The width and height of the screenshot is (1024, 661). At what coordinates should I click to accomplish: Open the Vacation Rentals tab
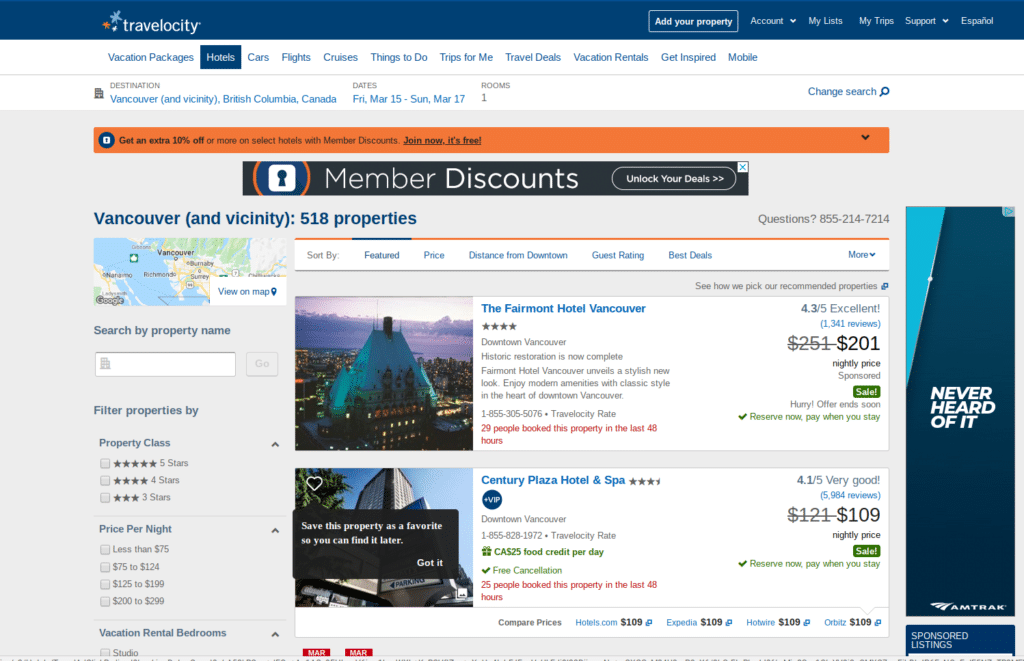(x=611, y=57)
